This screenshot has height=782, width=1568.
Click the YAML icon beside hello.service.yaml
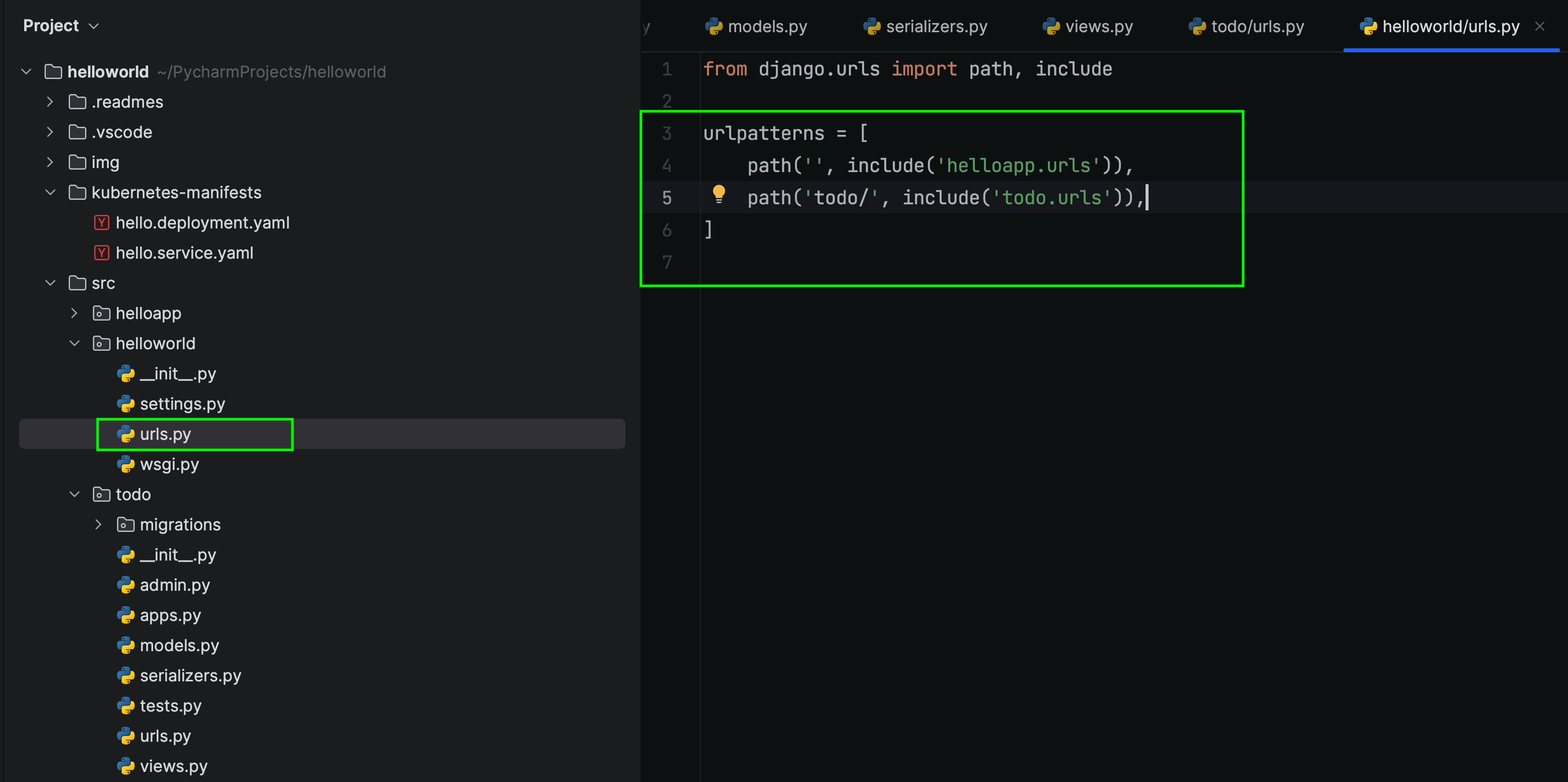coord(101,253)
